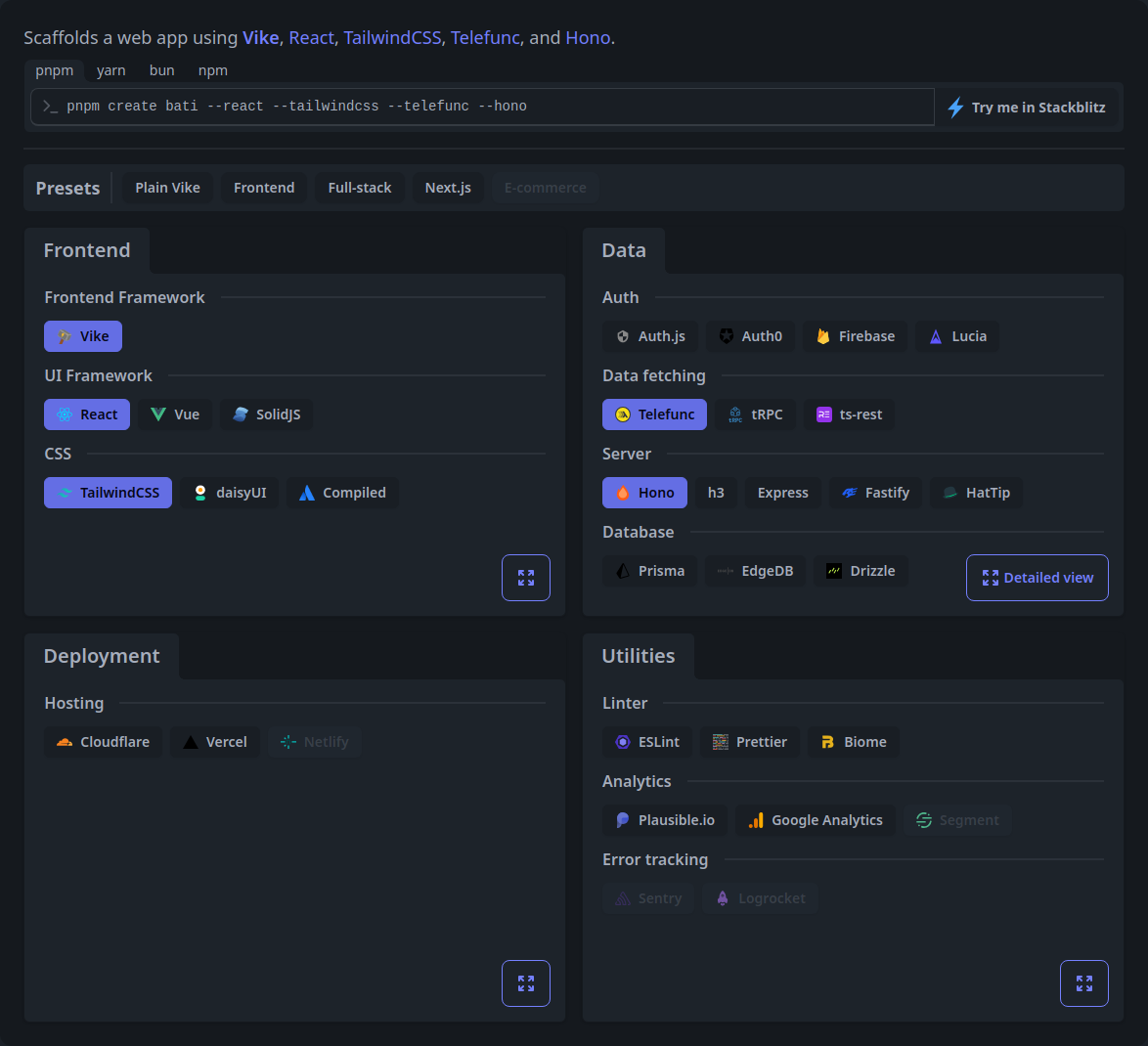Click the Logrocket rocket icon
1148x1046 pixels.
pyautogui.click(x=723, y=898)
